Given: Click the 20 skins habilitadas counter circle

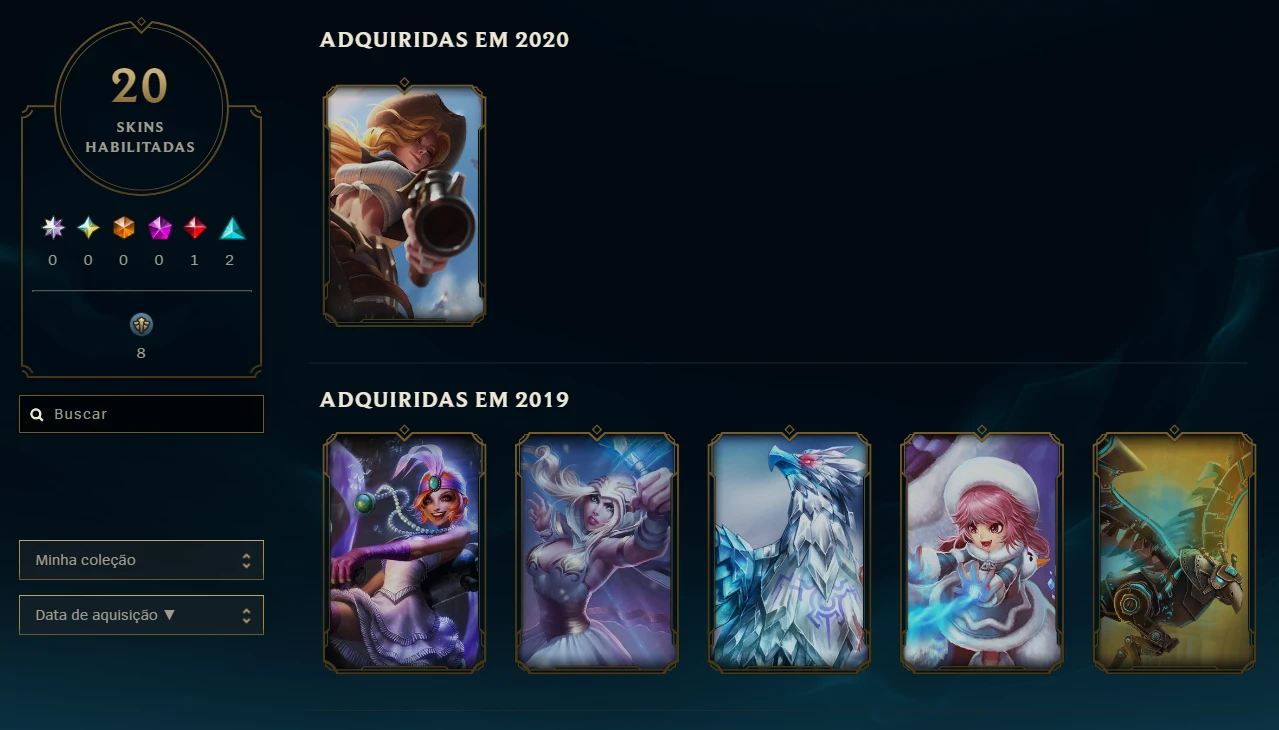Looking at the screenshot, I should click(x=141, y=107).
